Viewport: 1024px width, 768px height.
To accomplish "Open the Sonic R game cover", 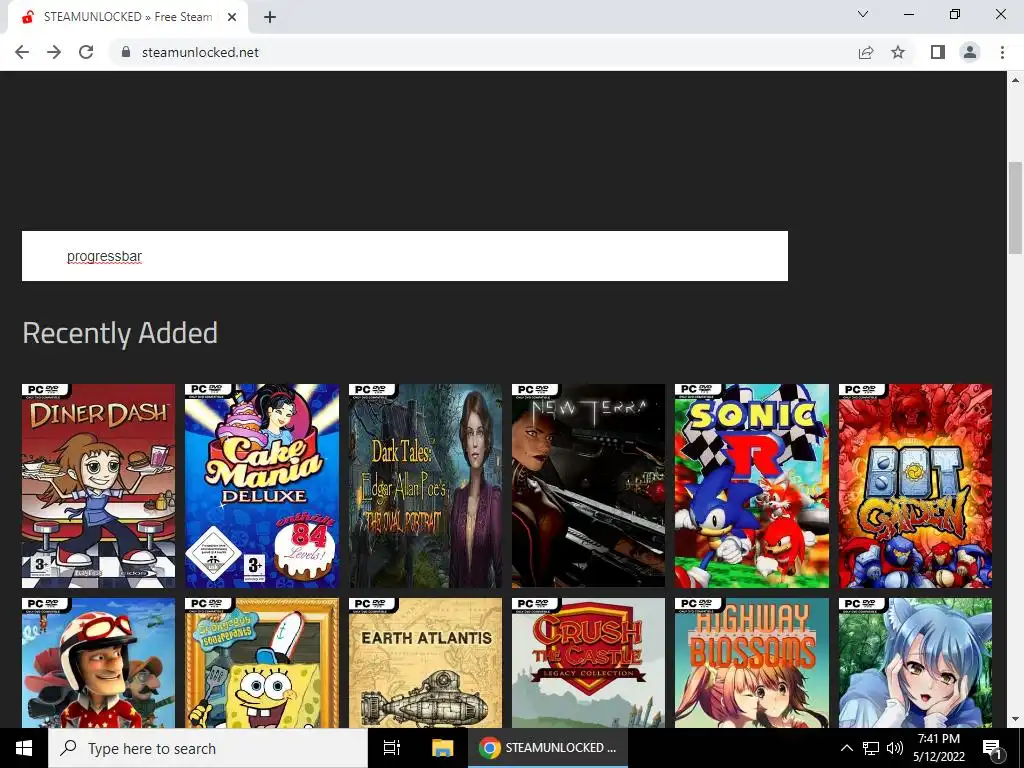I will (752, 486).
